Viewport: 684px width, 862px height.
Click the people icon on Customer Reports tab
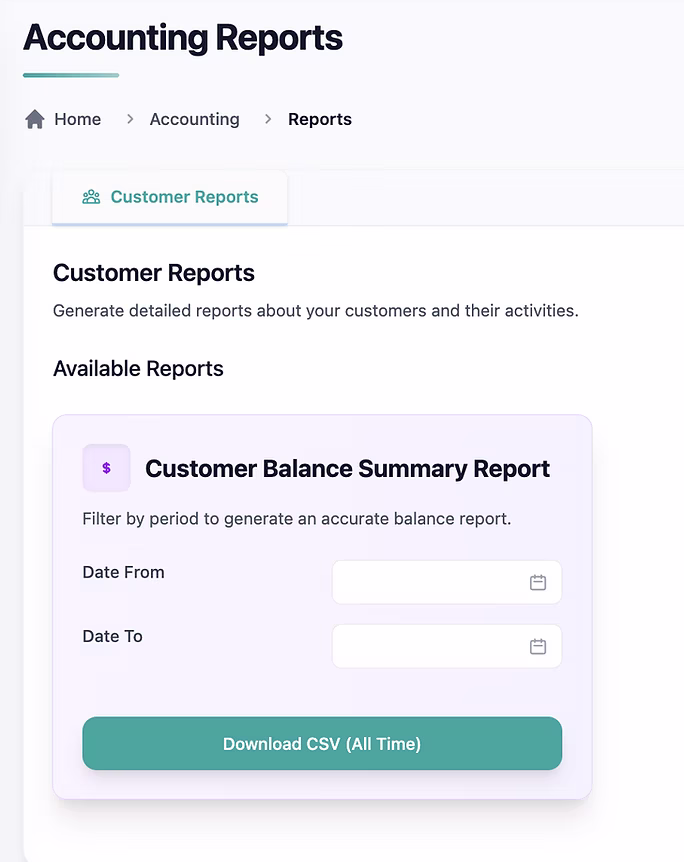[91, 197]
